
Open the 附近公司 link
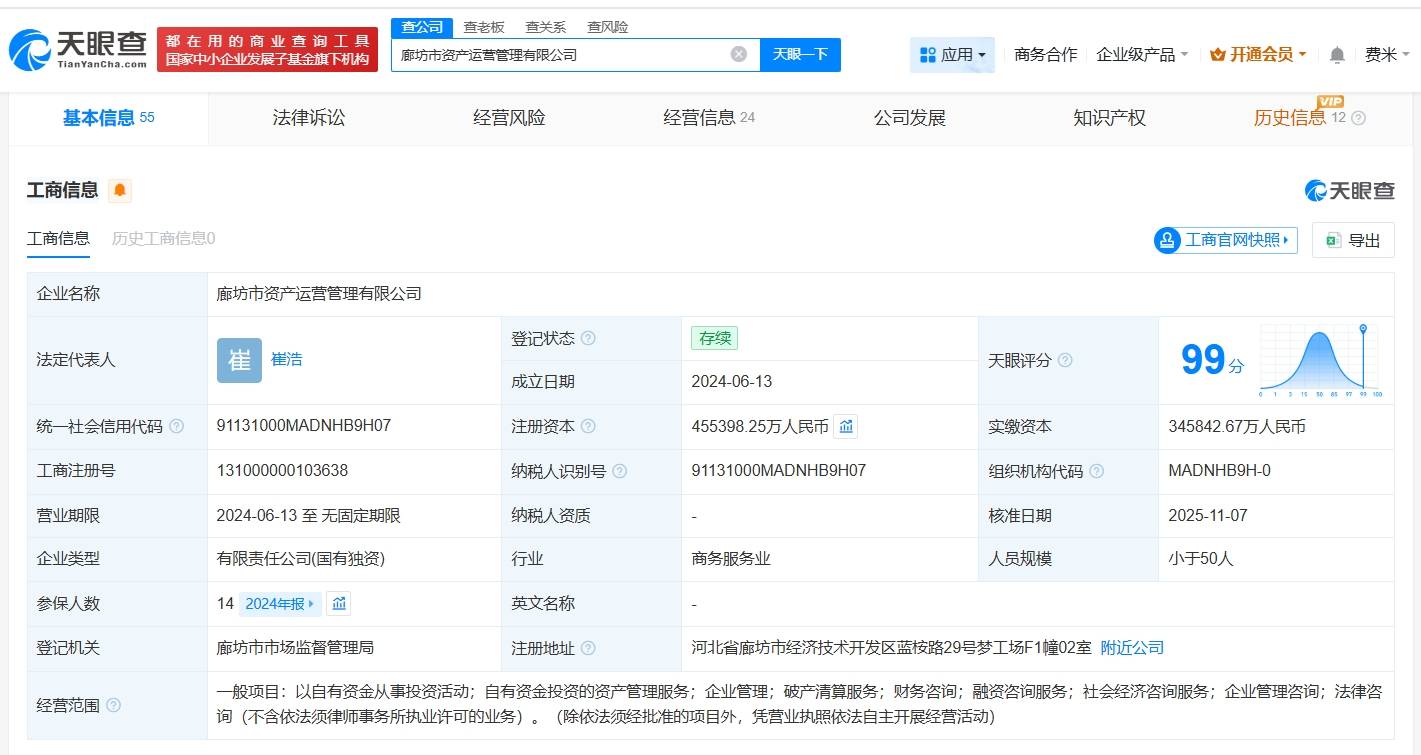click(x=1132, y=648)
